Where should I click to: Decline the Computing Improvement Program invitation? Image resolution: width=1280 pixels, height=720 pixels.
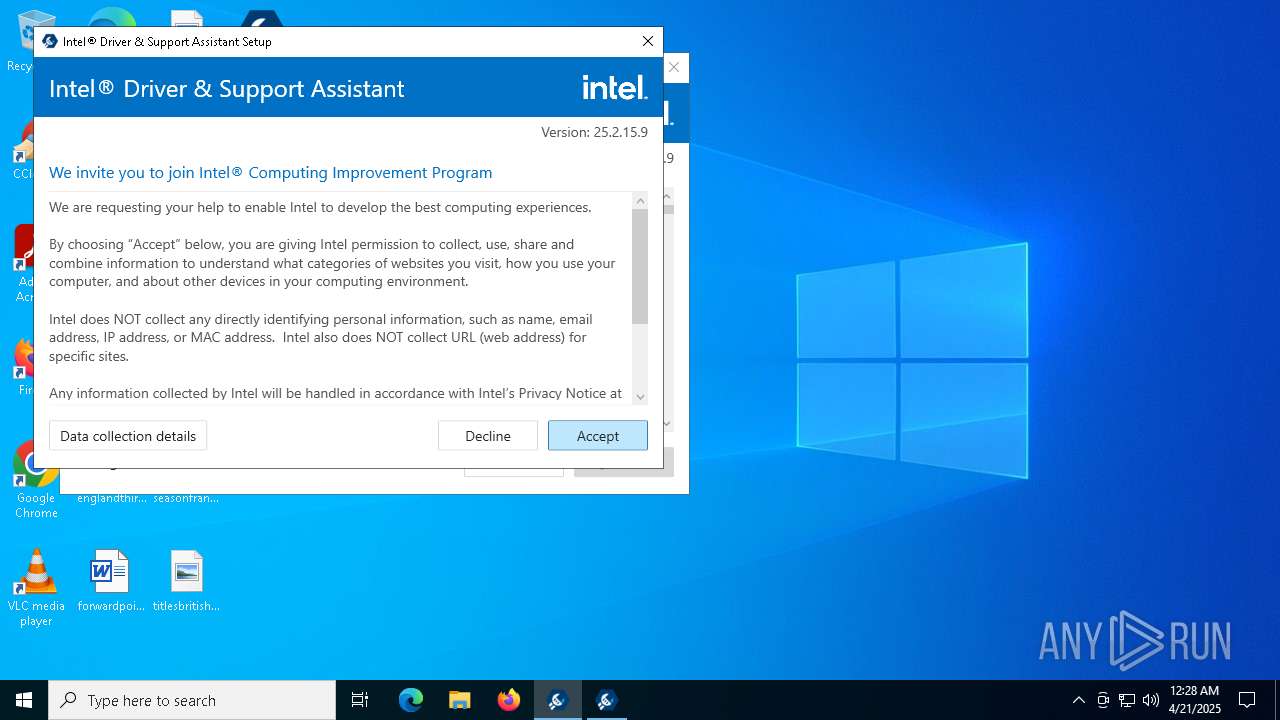488,435
